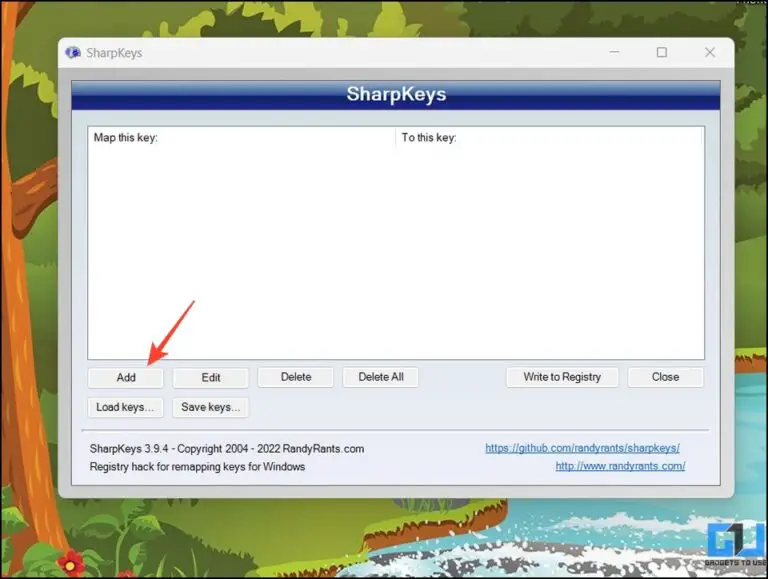The image size is (768, 579).
Task: Visit the randyrants.com link
Action: 620,466
